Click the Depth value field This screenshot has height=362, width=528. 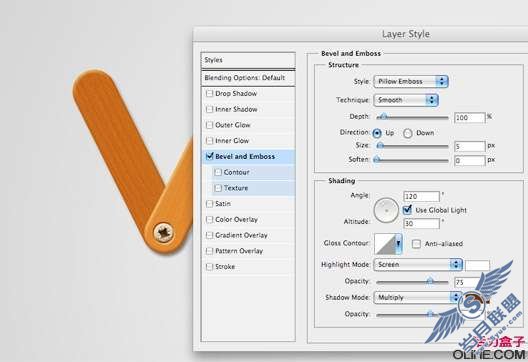tap(469, 118)
